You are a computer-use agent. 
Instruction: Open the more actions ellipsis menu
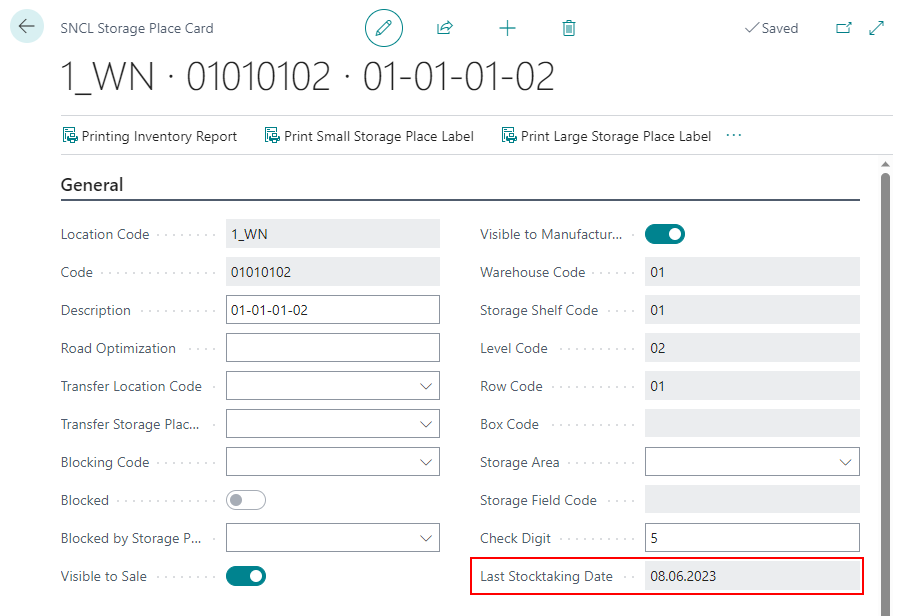[x=734, y=135]
